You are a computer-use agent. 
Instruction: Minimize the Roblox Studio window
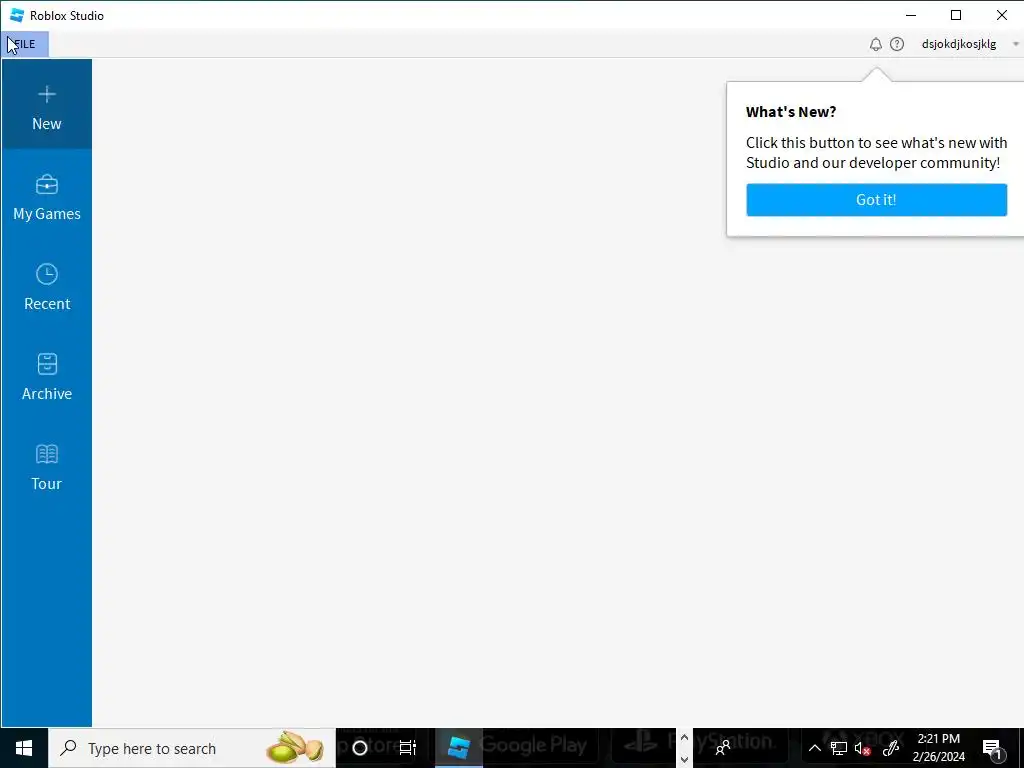click(x=911, y=15)
